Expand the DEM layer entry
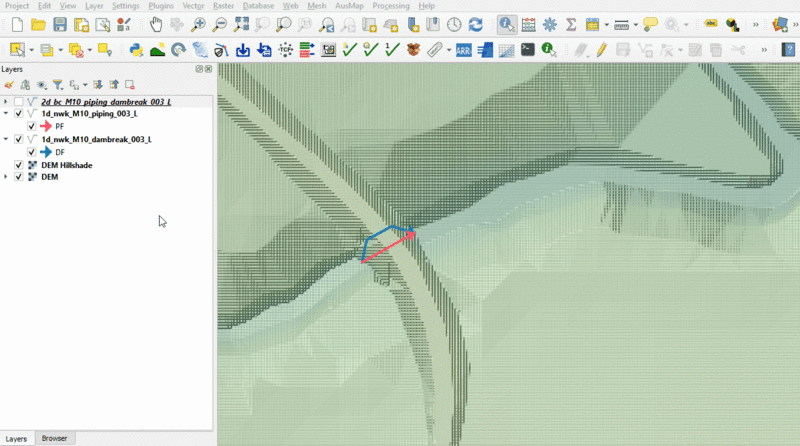Screen dimensions: 800x446 click(x=7, y=177)
